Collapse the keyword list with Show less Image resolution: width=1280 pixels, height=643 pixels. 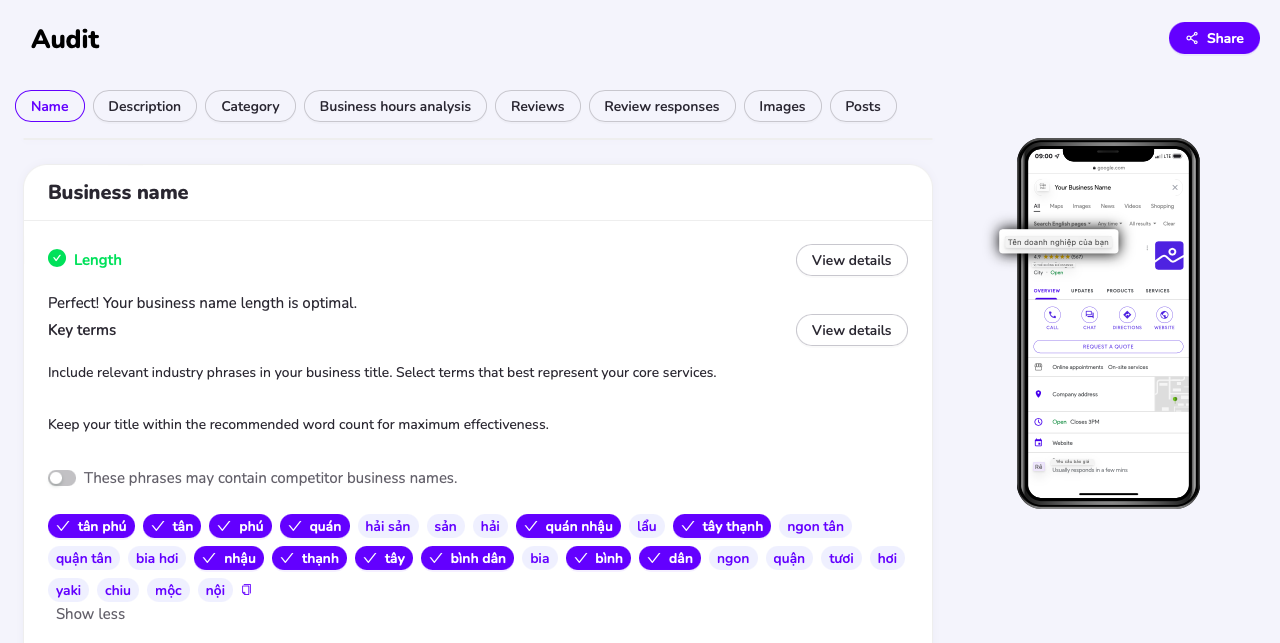[90, 614]
